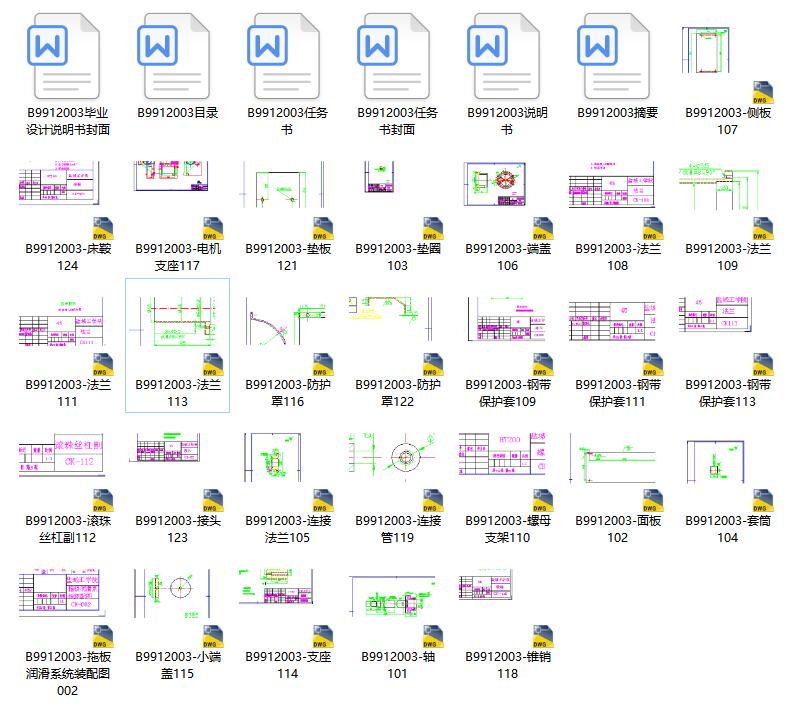The width and height of the screenshot is (789, 715).
Task: Click the label "B9912003-拖板润滑系统装配图002"
Action: pos(68,673)
